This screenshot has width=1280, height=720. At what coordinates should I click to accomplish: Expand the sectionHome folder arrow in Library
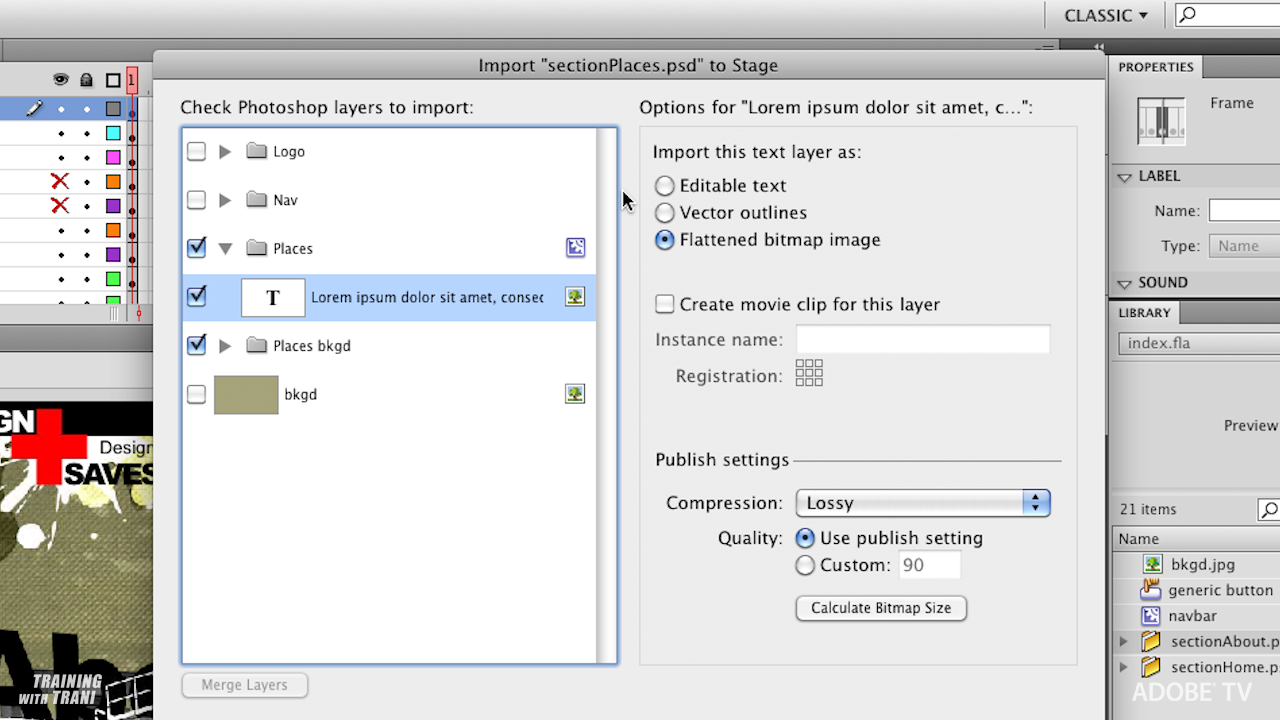coord(1123,667)
